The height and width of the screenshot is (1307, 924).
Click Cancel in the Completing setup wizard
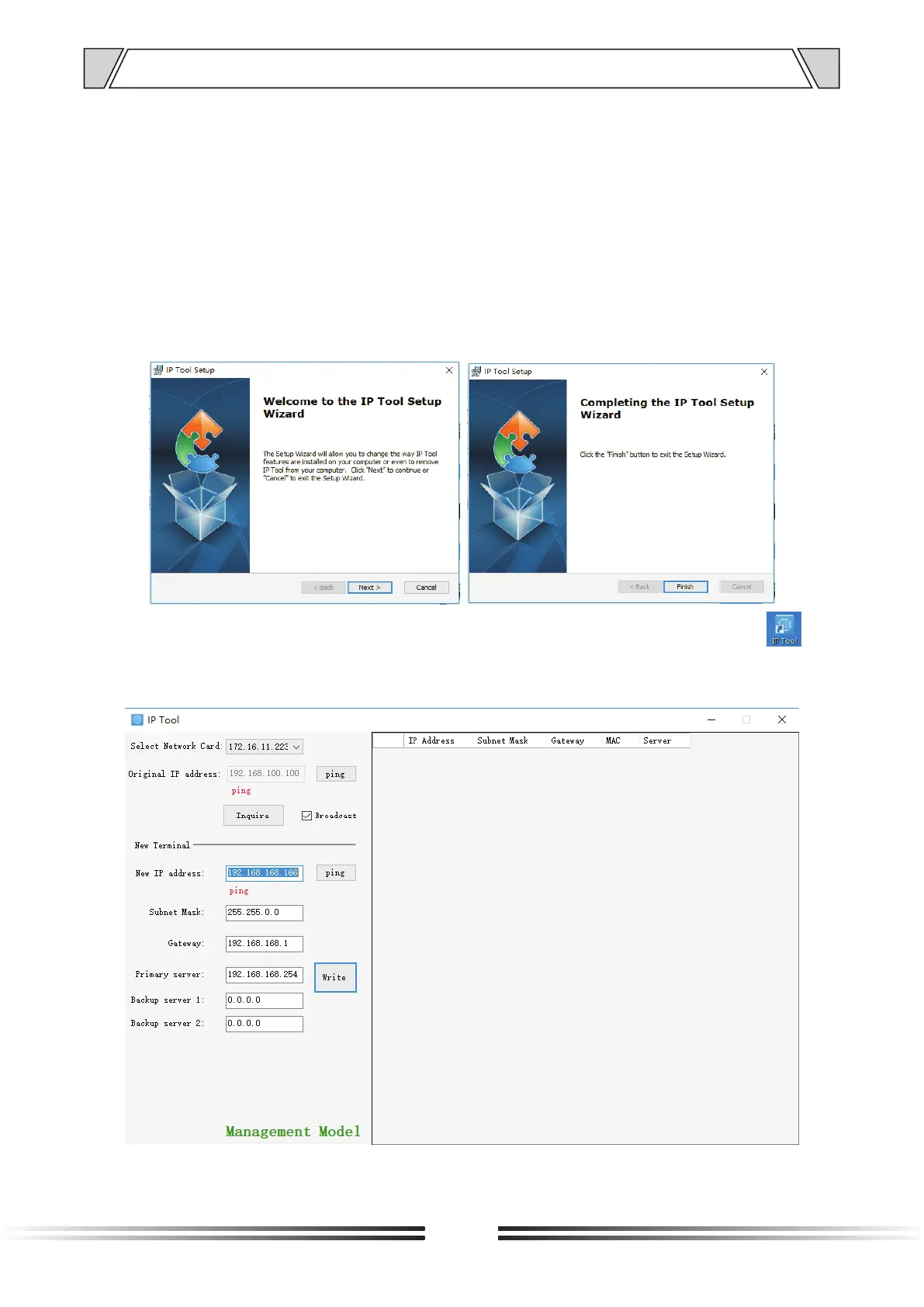coord(742,587)
